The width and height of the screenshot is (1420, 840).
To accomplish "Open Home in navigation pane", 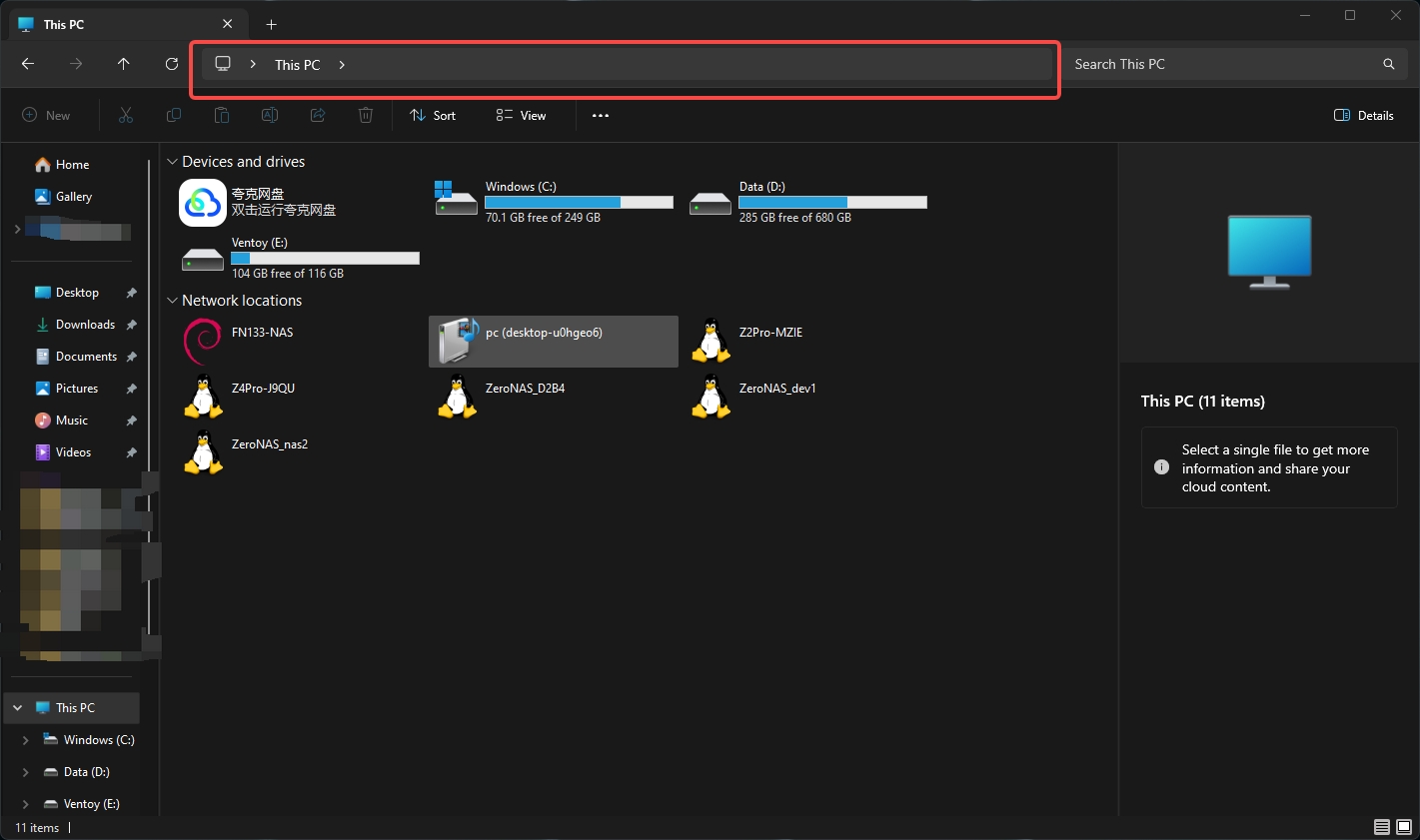I will [62, 165].
